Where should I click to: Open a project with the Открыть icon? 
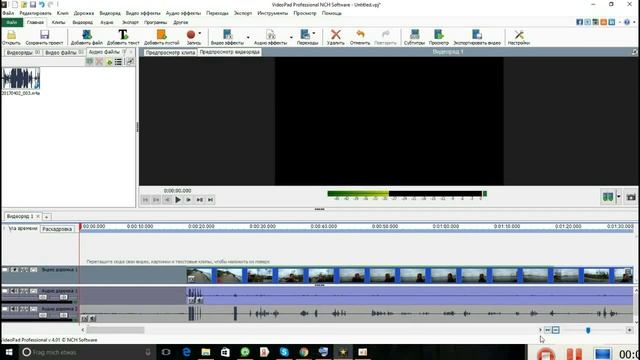point(11,37)
